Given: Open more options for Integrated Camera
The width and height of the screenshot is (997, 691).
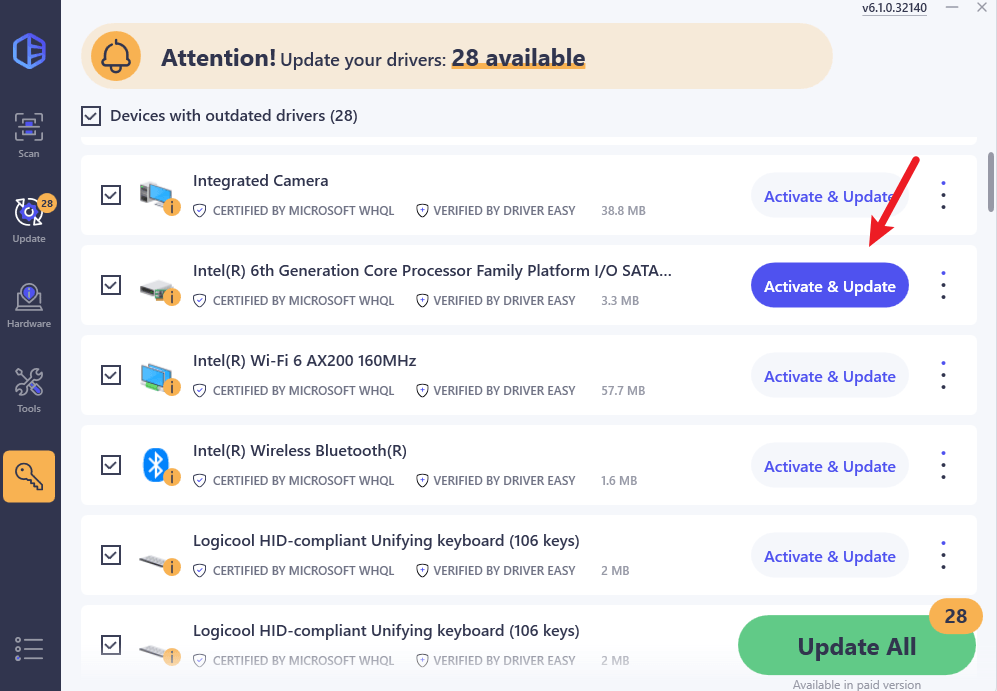Looking at the screenshot, I should 943,196.
